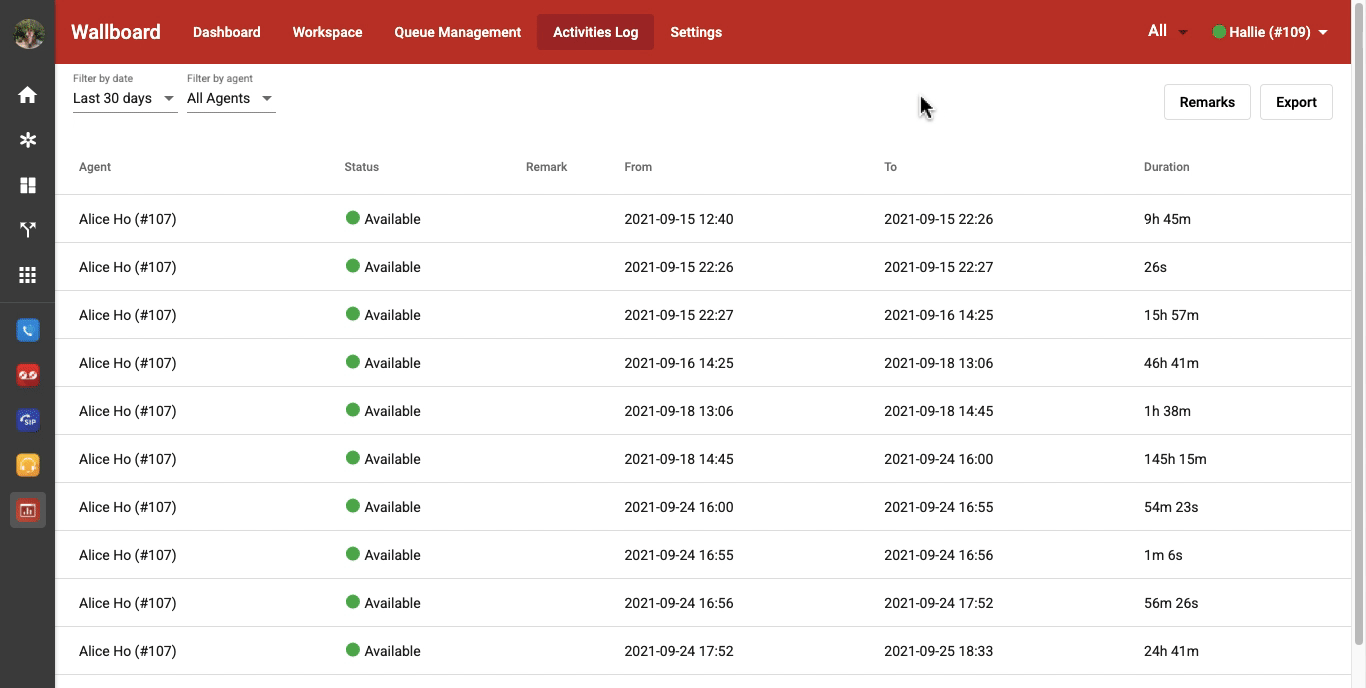
Task: Open the Home icon in the sidebar
Action: tap(27, 94)
